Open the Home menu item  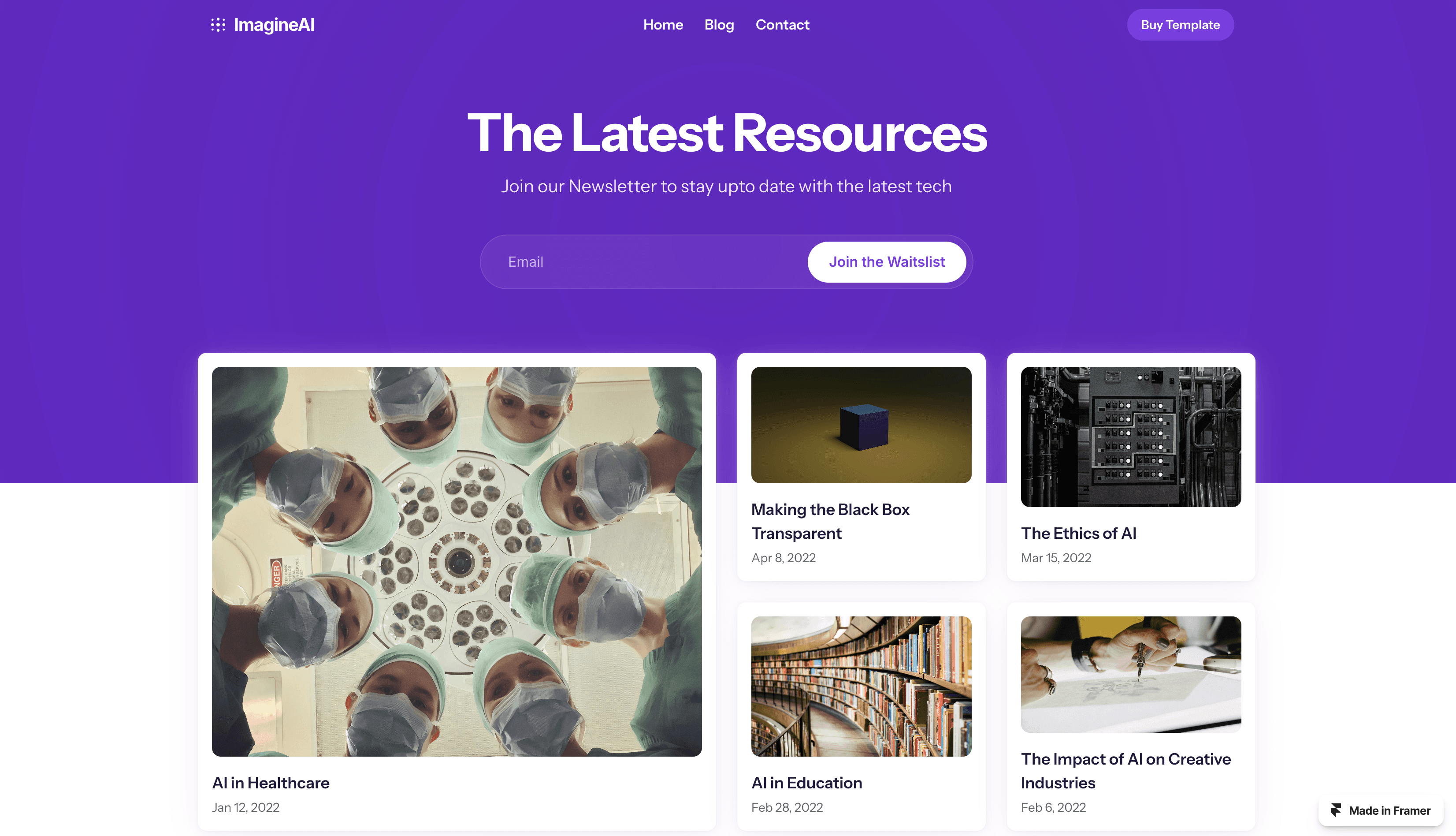663,25
